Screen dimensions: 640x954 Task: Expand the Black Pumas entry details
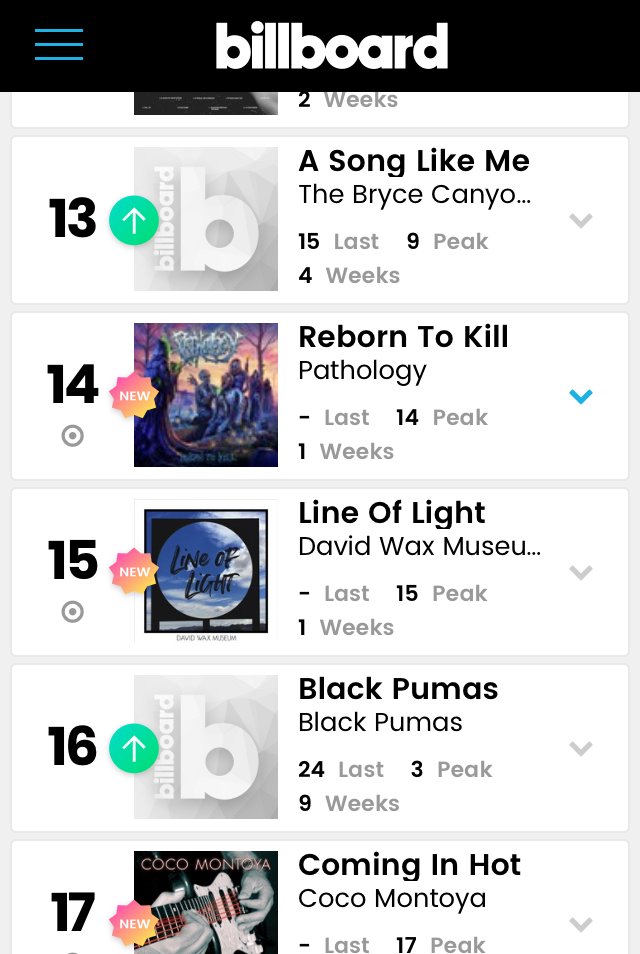581,748
